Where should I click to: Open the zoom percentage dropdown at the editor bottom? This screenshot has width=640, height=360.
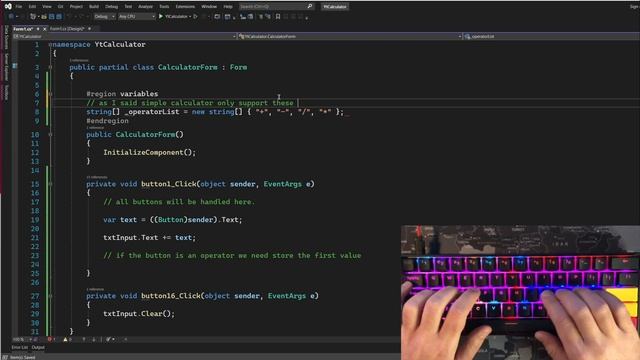click(x=22, y=339)
